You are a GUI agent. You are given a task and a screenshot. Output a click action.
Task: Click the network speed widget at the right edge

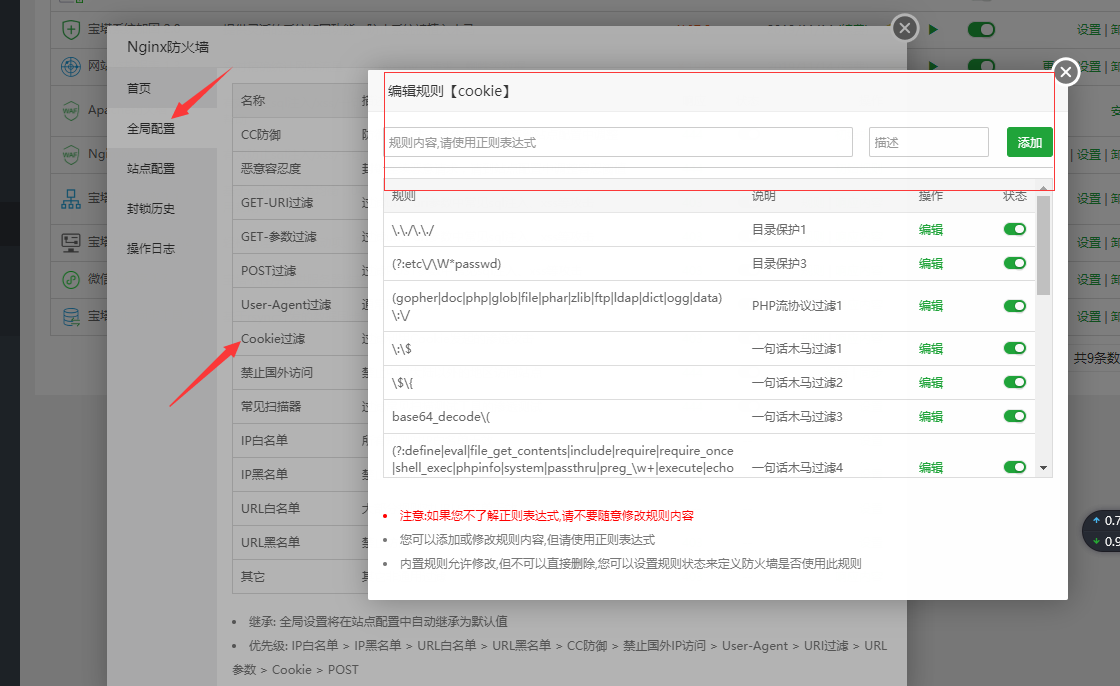coord(1101,531)
